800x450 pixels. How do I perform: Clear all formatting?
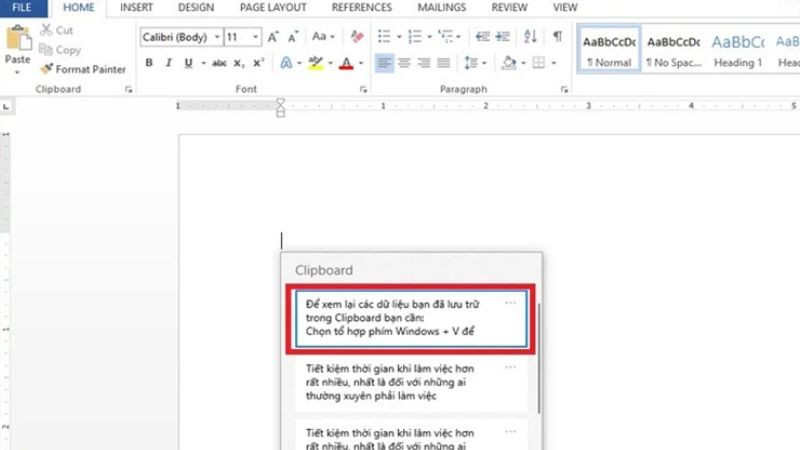(357, 37)
